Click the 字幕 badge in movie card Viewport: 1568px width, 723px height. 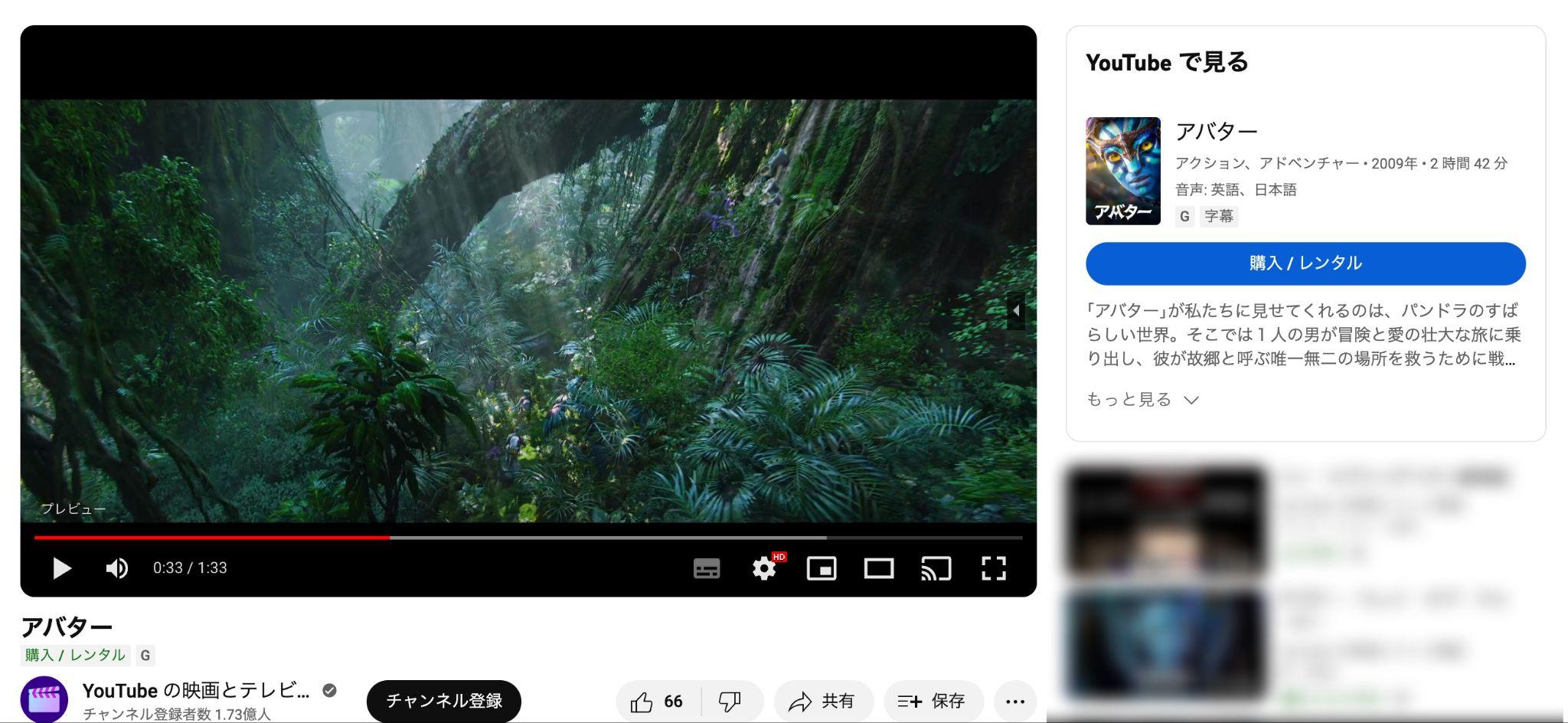click(x=1219, y=216)
